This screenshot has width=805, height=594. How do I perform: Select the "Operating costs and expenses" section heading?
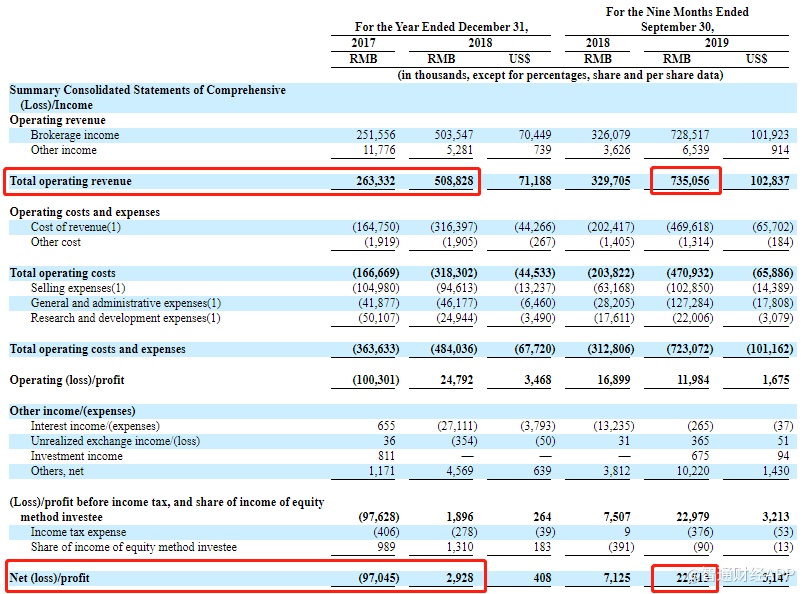84,212
